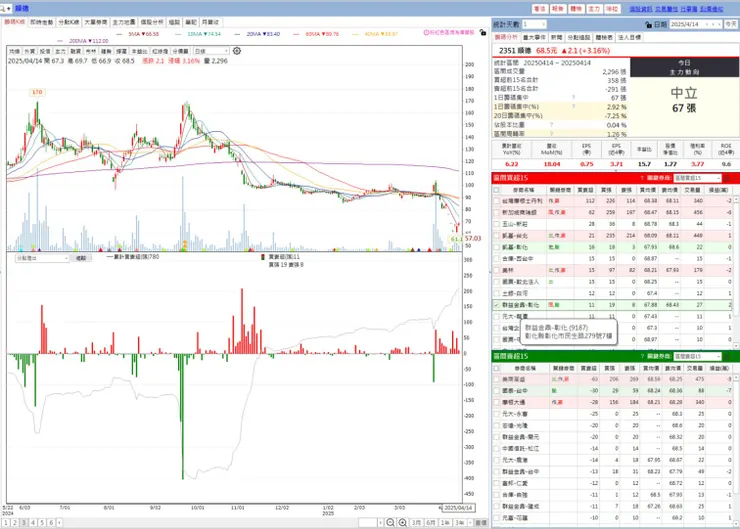Switch to the 分點K線 tab

pos(68,22)
